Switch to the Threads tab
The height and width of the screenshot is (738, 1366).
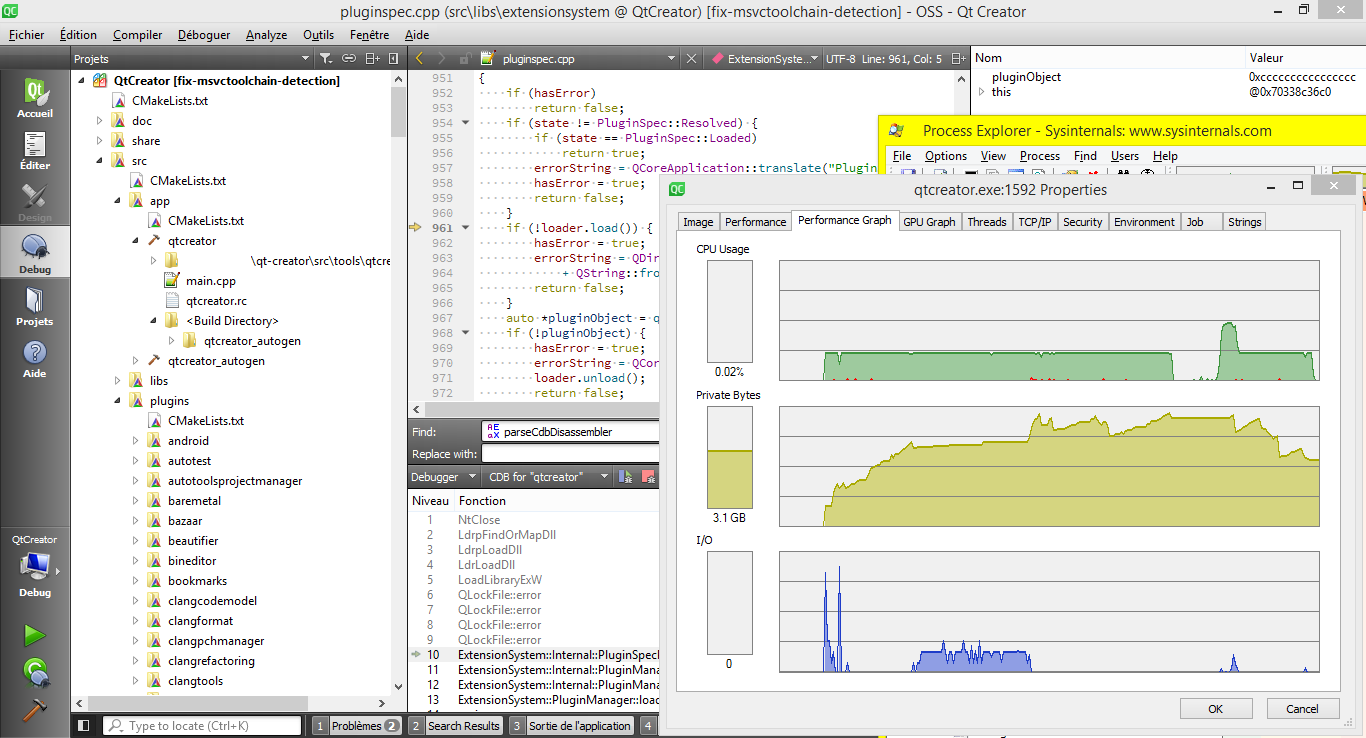pos(986,222)
